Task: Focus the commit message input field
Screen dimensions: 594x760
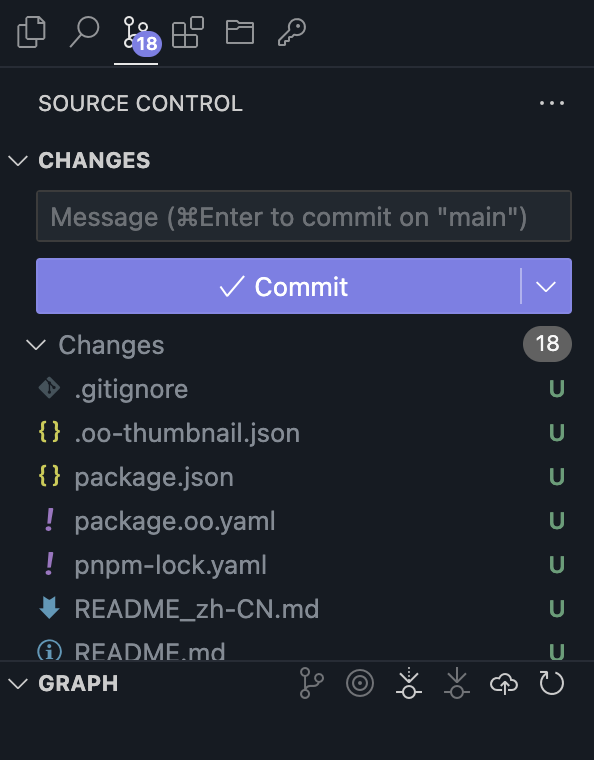Action: click(304, 216)
